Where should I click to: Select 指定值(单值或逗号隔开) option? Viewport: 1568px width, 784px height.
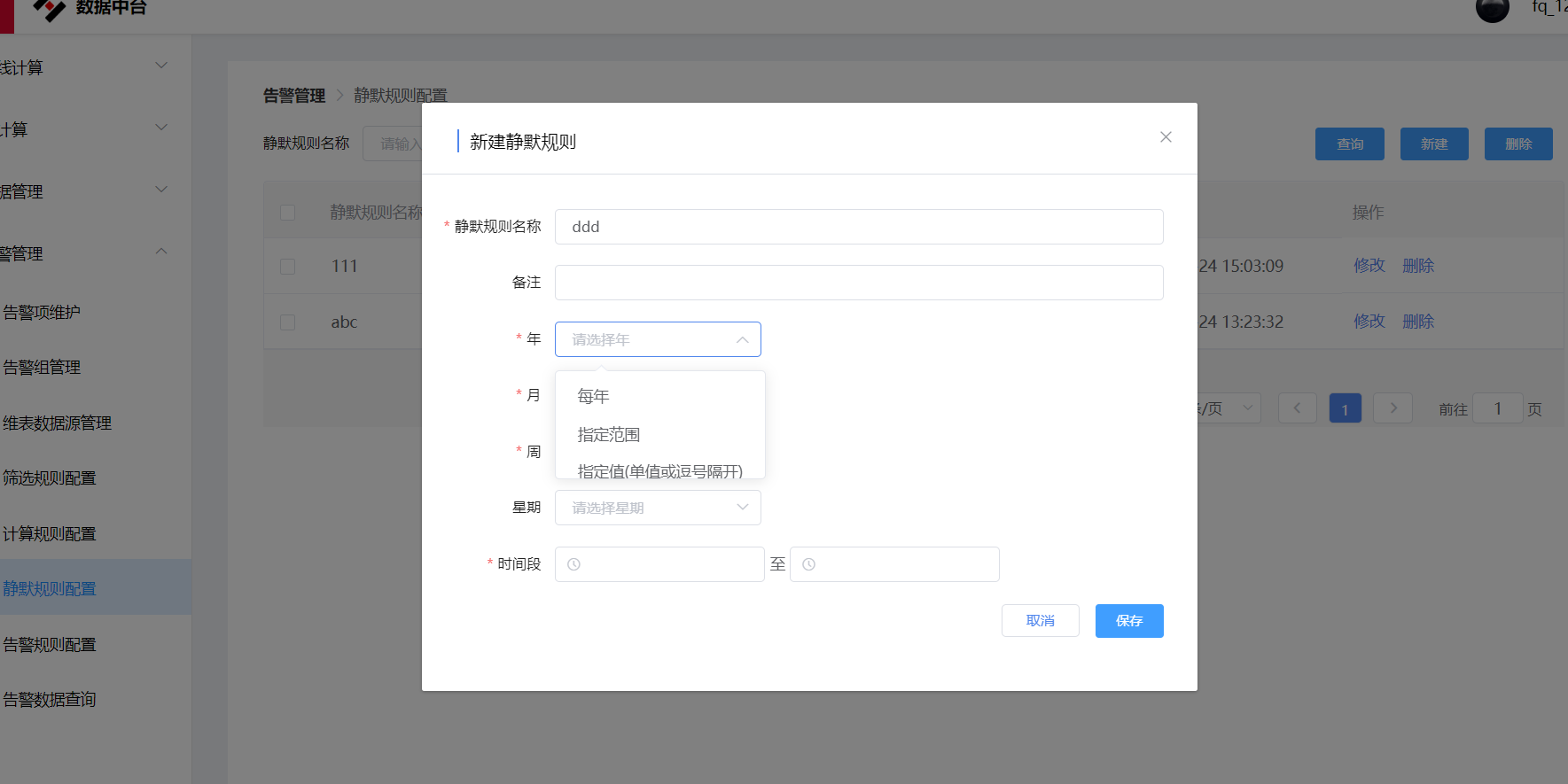point(659,470)
